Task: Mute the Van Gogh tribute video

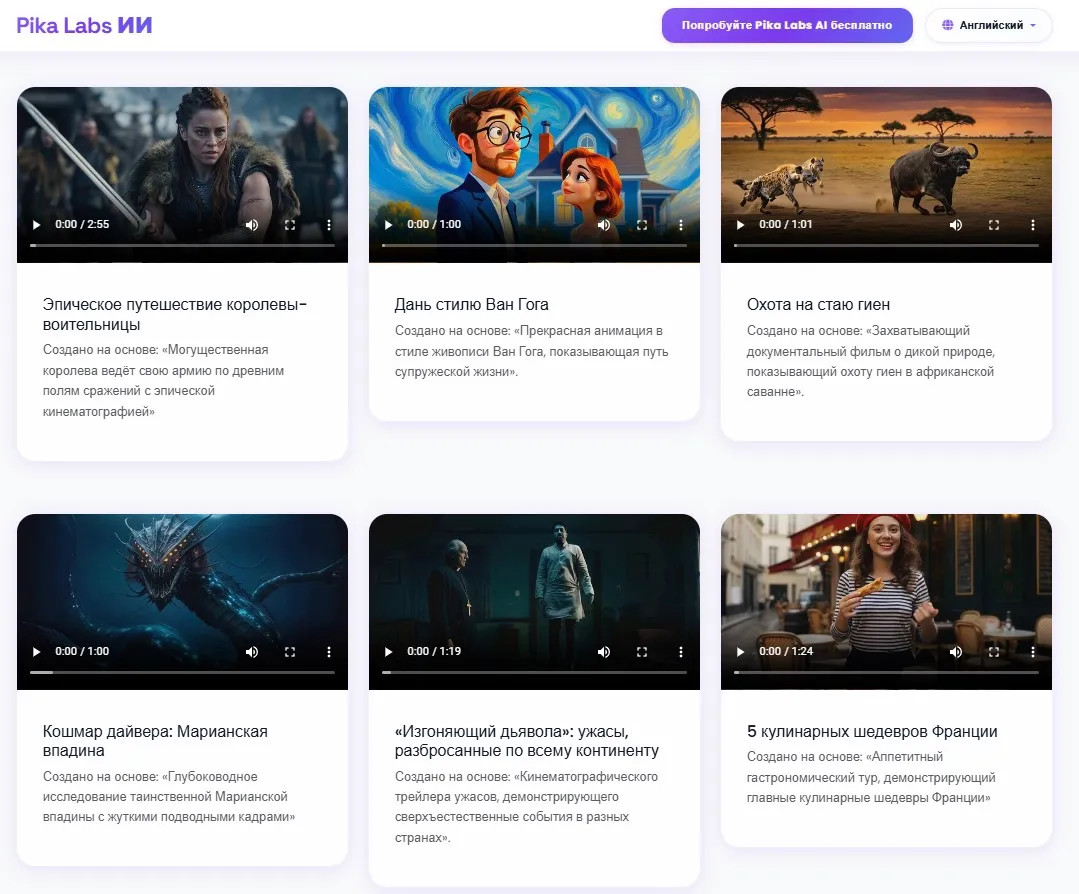Action: click(603, 225)
